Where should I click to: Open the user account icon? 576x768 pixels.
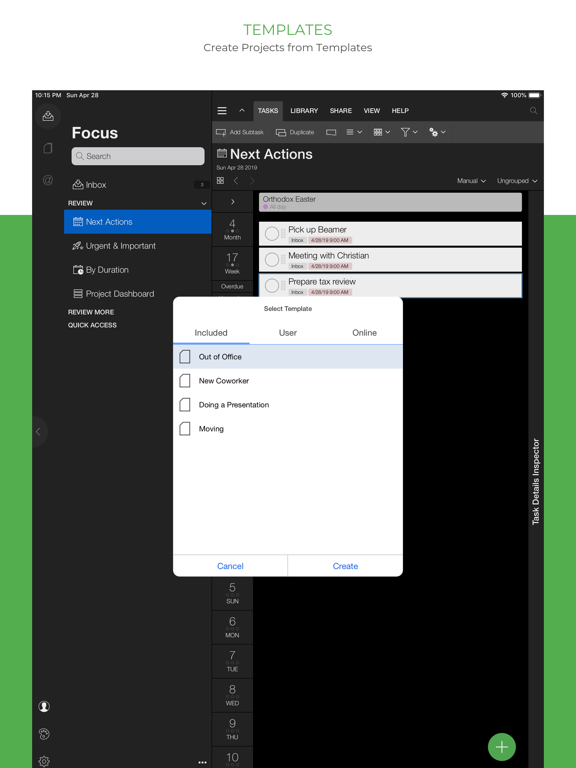[x=44, y=706]
